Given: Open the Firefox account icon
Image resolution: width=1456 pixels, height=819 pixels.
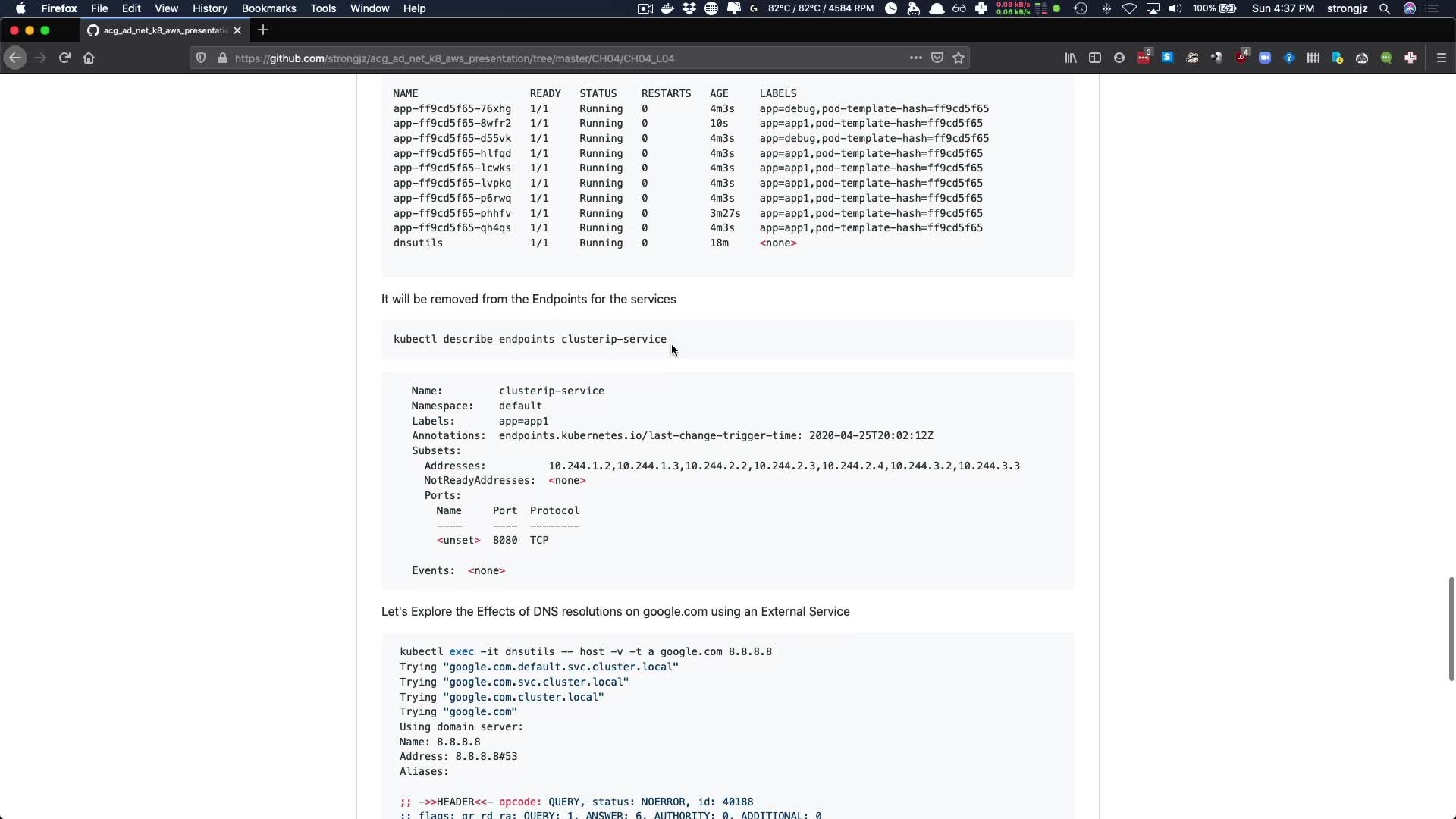Looking at the screenshot, I should pyautogui.click(x=1119, y=58).
